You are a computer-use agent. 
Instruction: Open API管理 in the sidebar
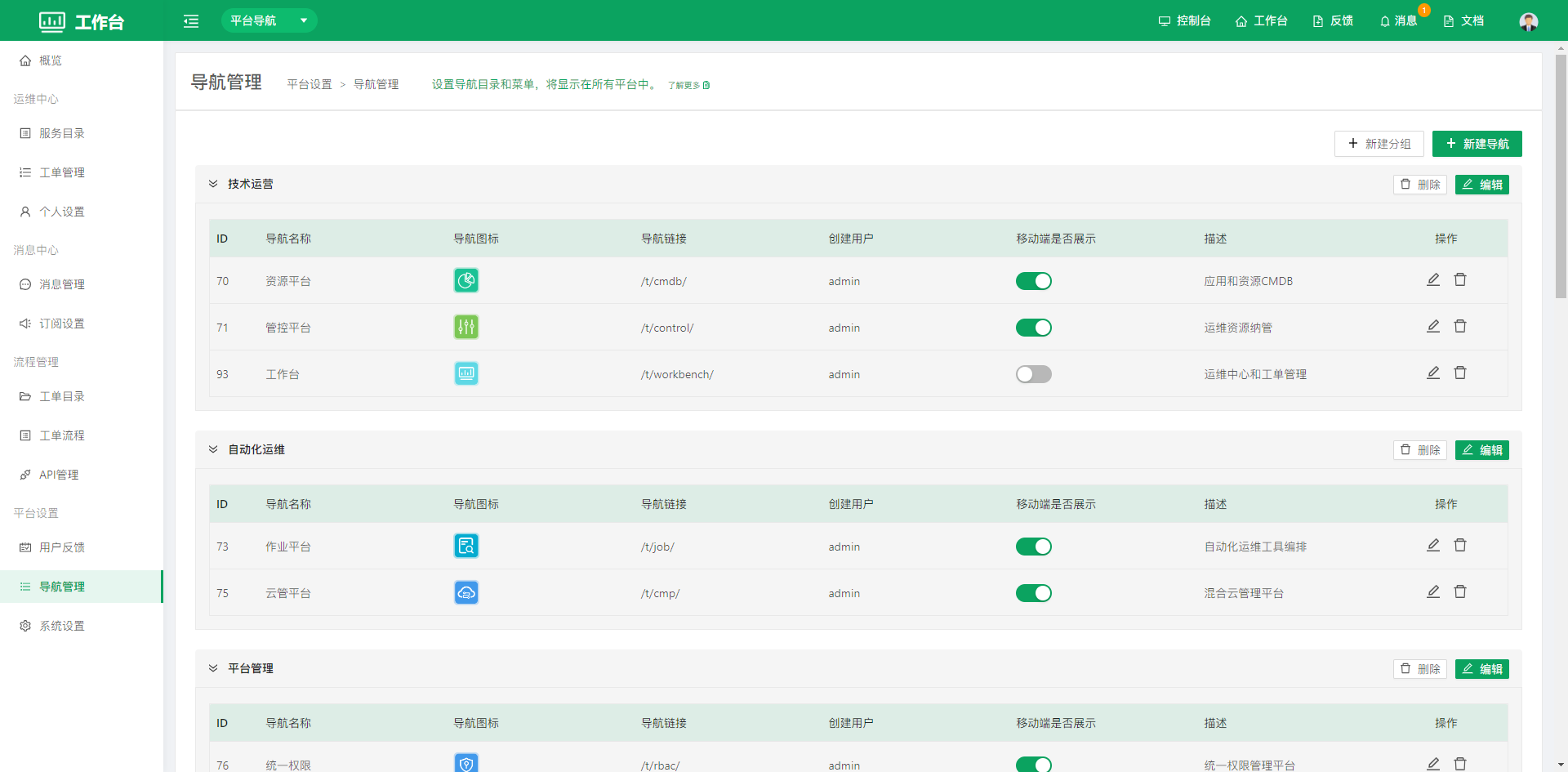[x=82, y=475]
